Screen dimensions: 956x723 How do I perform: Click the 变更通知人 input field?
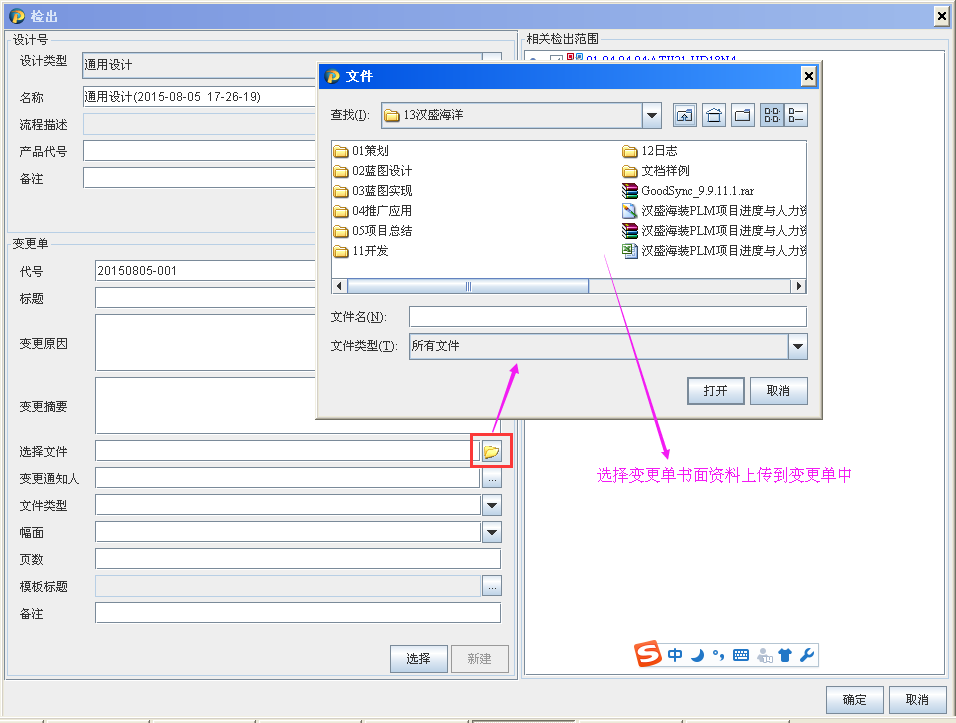click(x=288, y=478)
